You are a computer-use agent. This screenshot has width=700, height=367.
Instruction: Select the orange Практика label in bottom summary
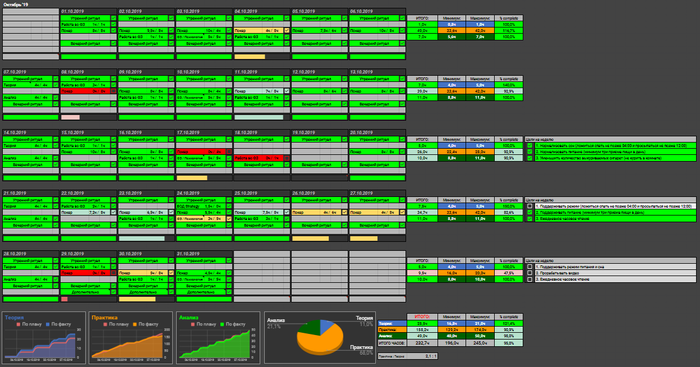point(392,329)
